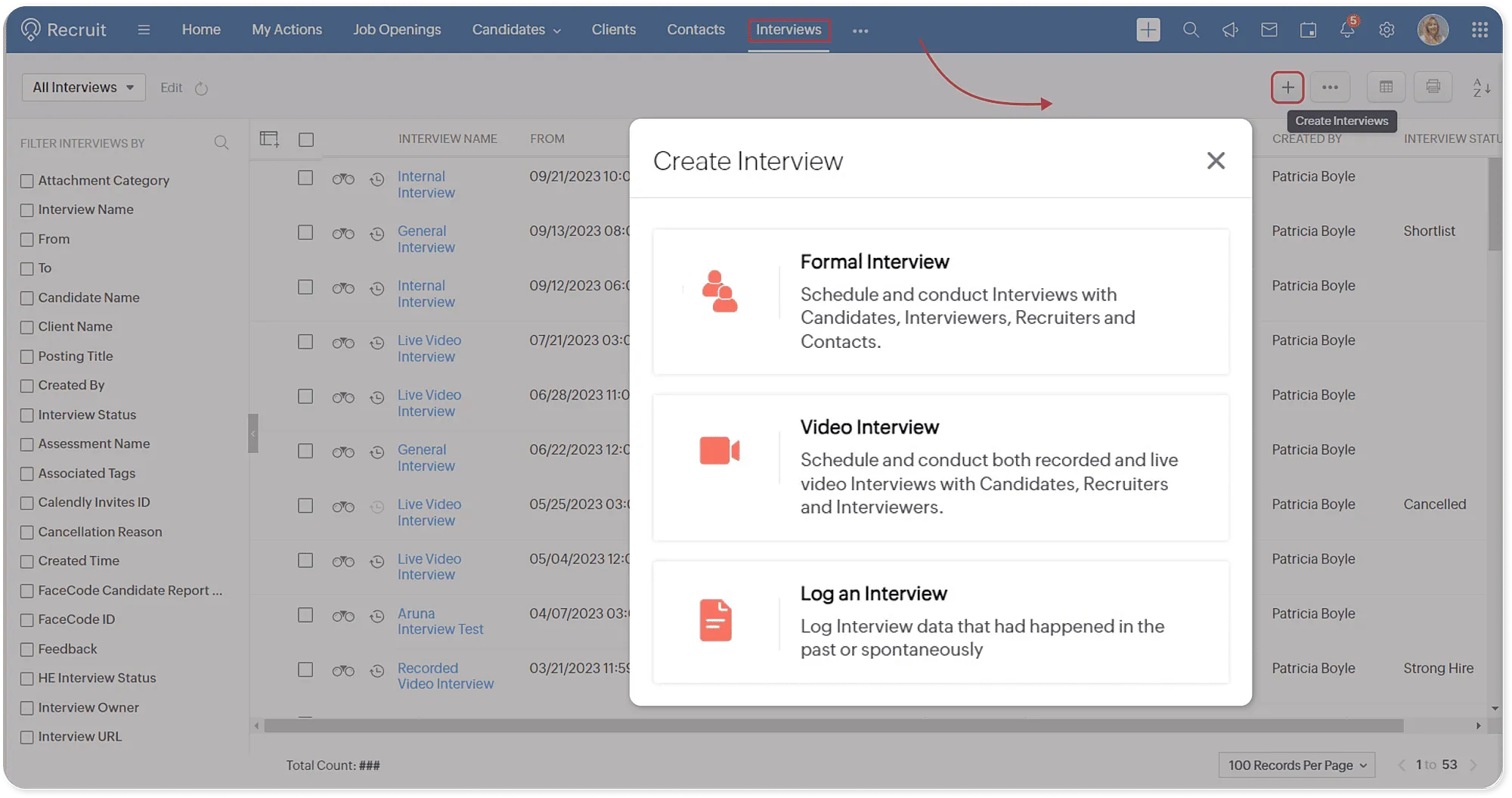Expand the All Interviews view dropdown
This screenshot has width=1512, height=798.
tap(83, 88)
